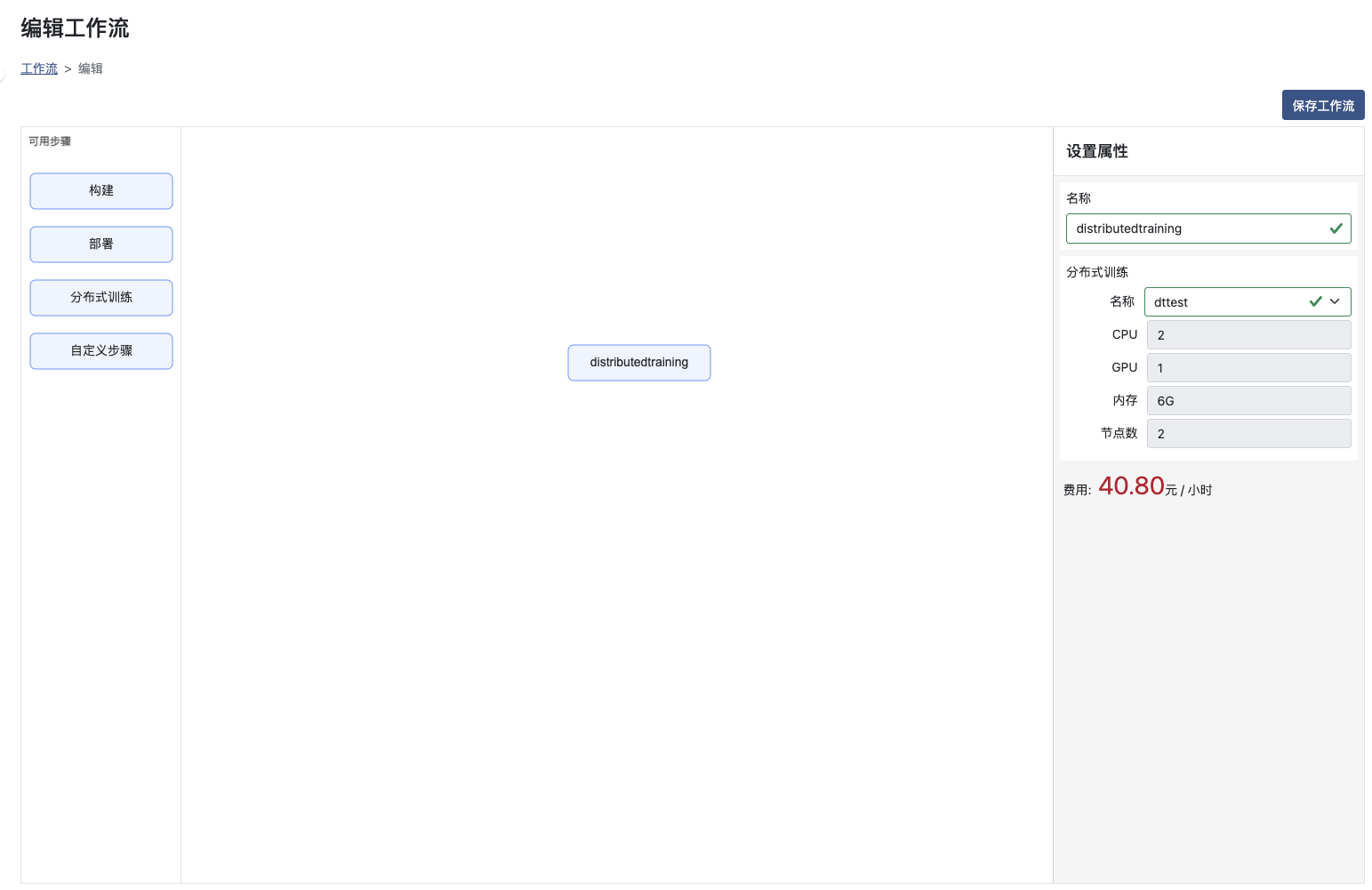Click the 可用步骤 sidebar label
This screenshot has width=1372, height=890.
50,141
